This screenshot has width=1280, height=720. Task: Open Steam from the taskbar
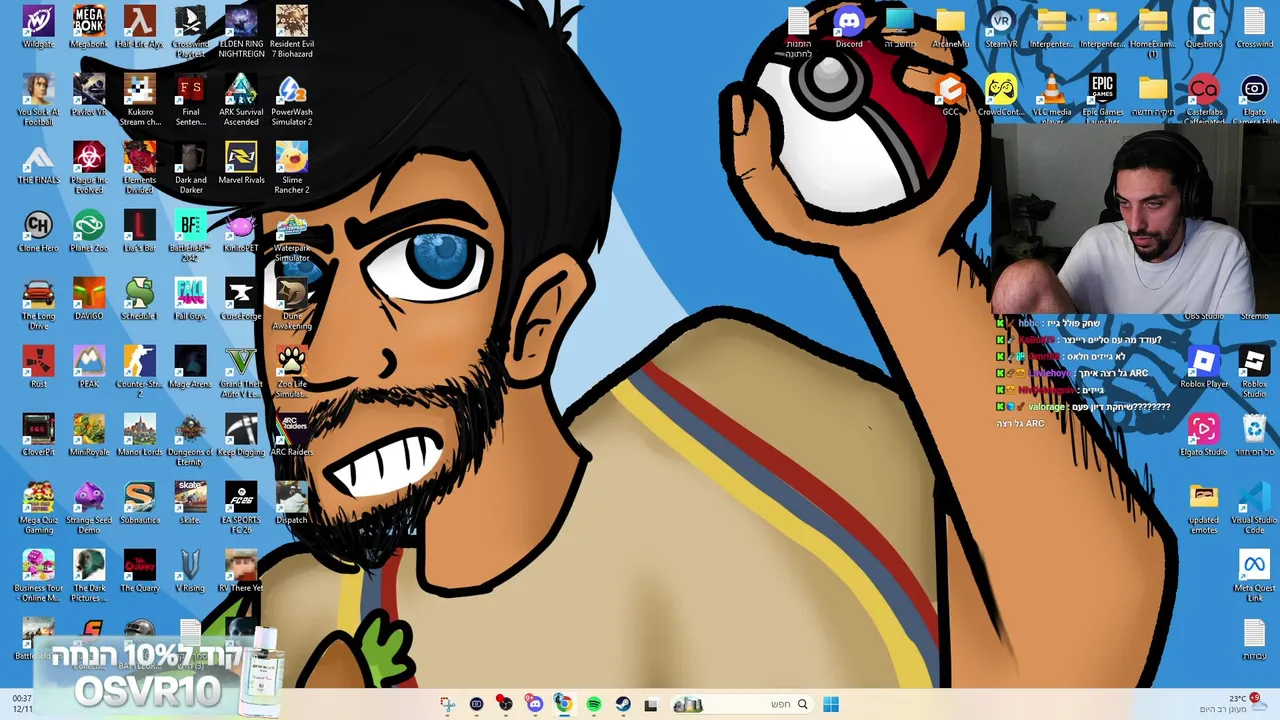[x=623, y=704]
